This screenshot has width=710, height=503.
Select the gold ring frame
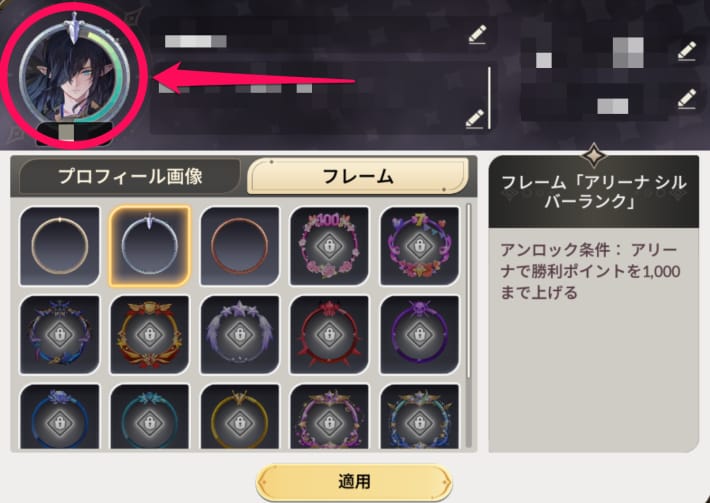pos(60,247)
